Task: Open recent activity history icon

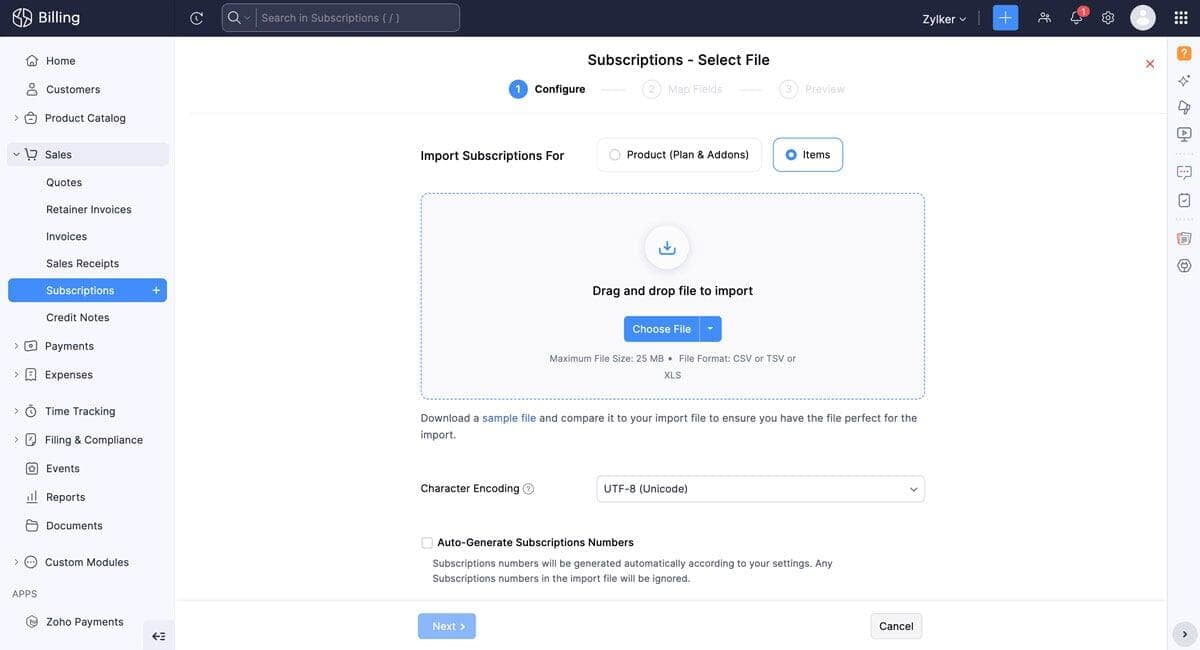Action: point(197,18)
